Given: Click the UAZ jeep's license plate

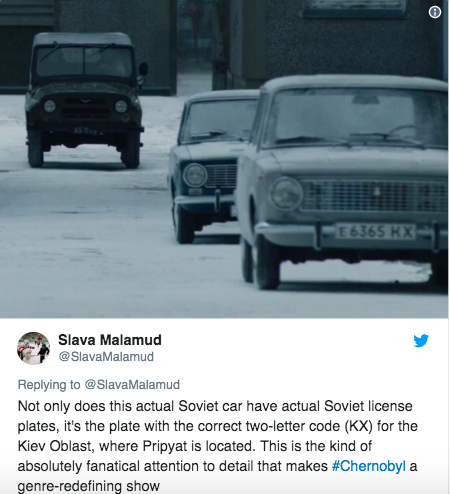Looking at the screenshot, I should point(86,131).
